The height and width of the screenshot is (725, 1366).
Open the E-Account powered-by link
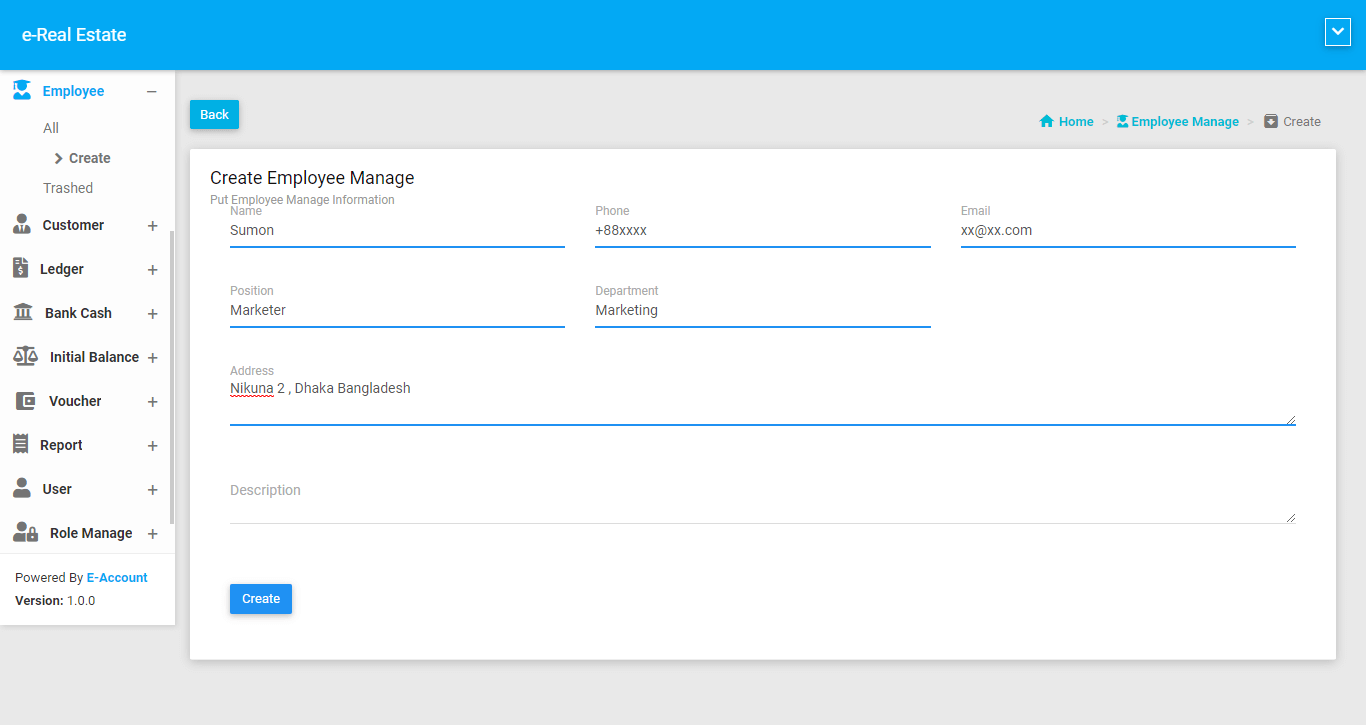click(x=117, y=578)
